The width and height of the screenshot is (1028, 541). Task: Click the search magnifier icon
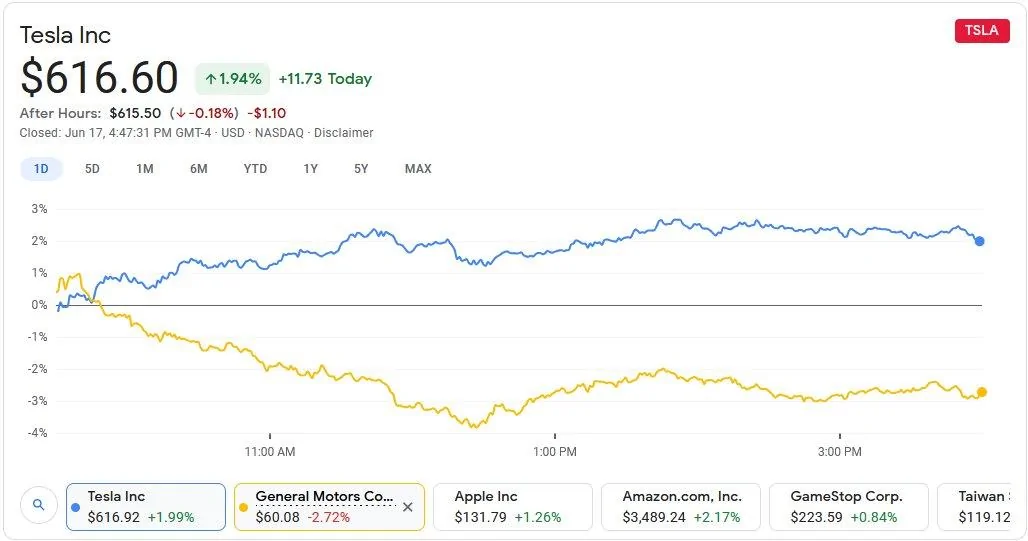(x=38, y=506)
